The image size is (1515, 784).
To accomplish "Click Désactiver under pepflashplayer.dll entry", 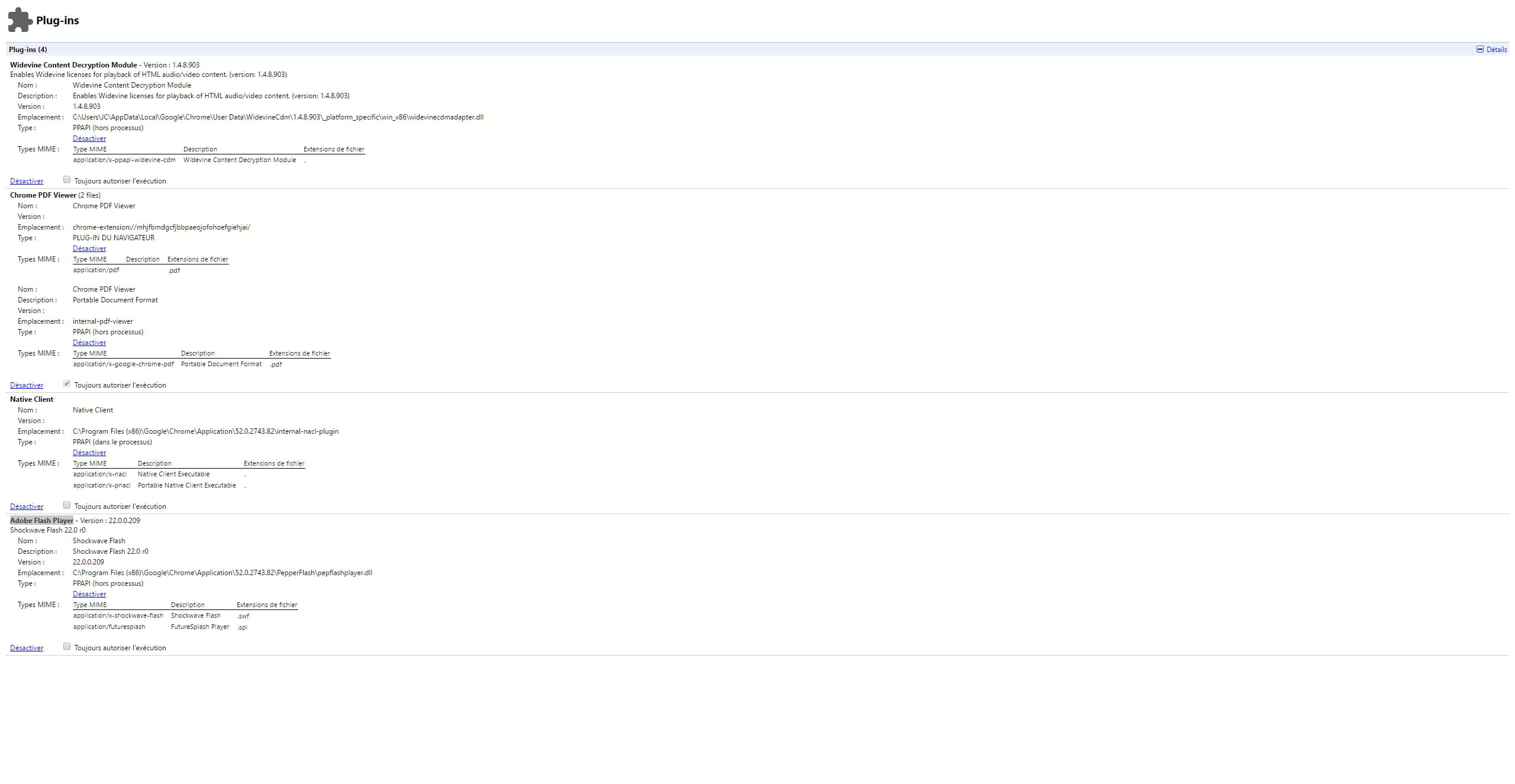I will pyautogui.click(x=89, y=594).
